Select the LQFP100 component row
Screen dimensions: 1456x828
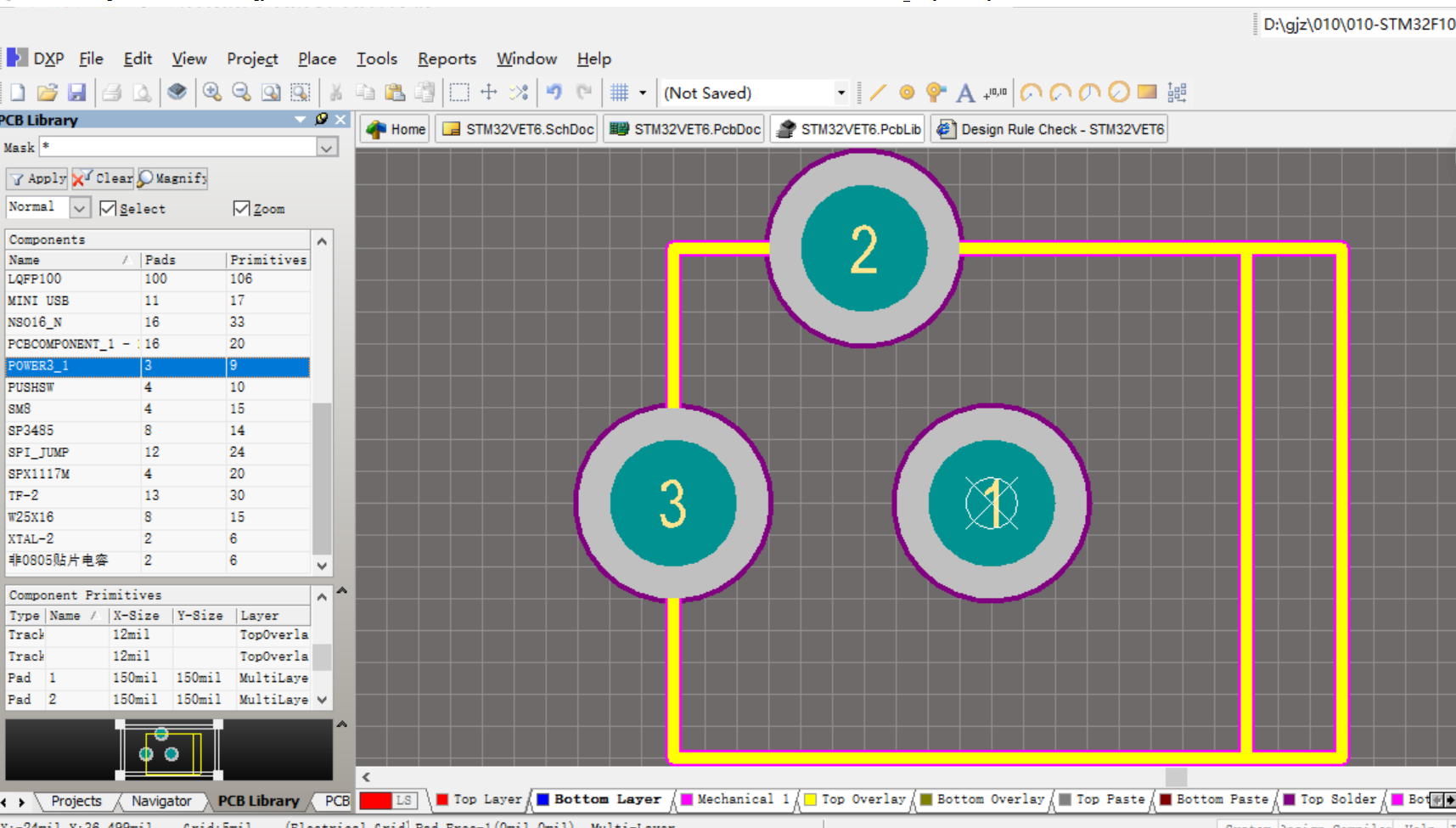click(x=158, y=279)
